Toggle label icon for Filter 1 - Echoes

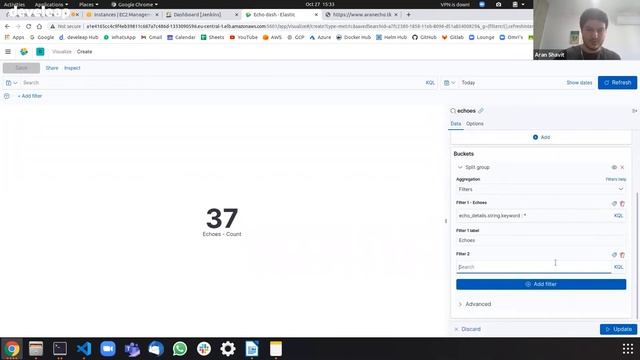(614, 203)
